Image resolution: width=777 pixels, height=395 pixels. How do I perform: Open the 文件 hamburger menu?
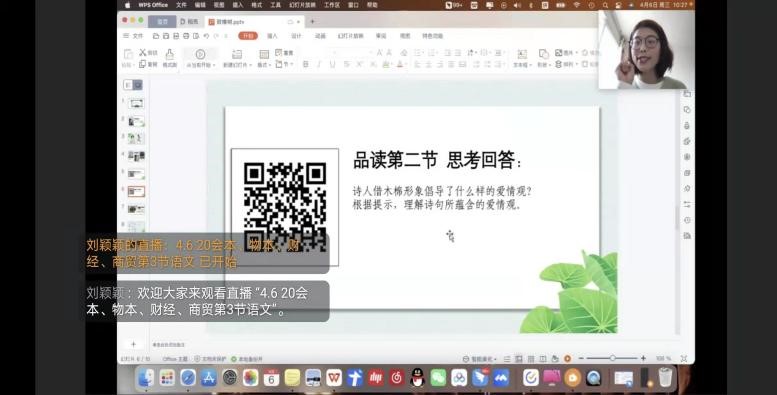(x=133, y=36)
